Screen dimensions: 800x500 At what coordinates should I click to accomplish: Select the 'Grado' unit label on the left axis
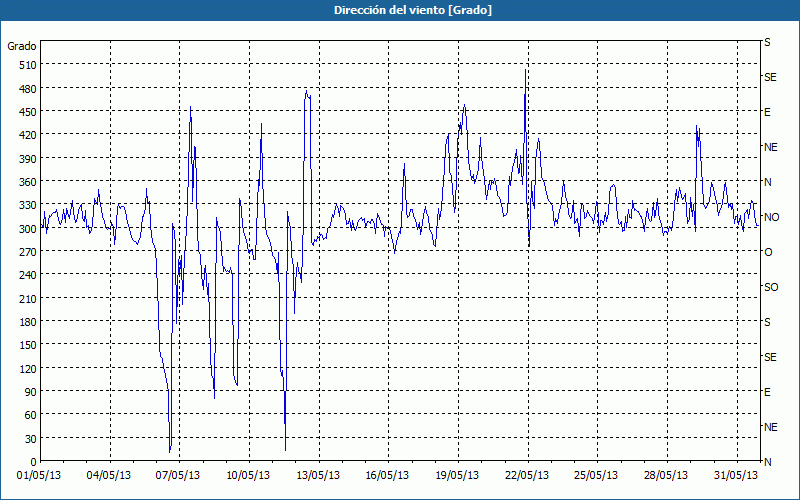click(x=22, y=46)
